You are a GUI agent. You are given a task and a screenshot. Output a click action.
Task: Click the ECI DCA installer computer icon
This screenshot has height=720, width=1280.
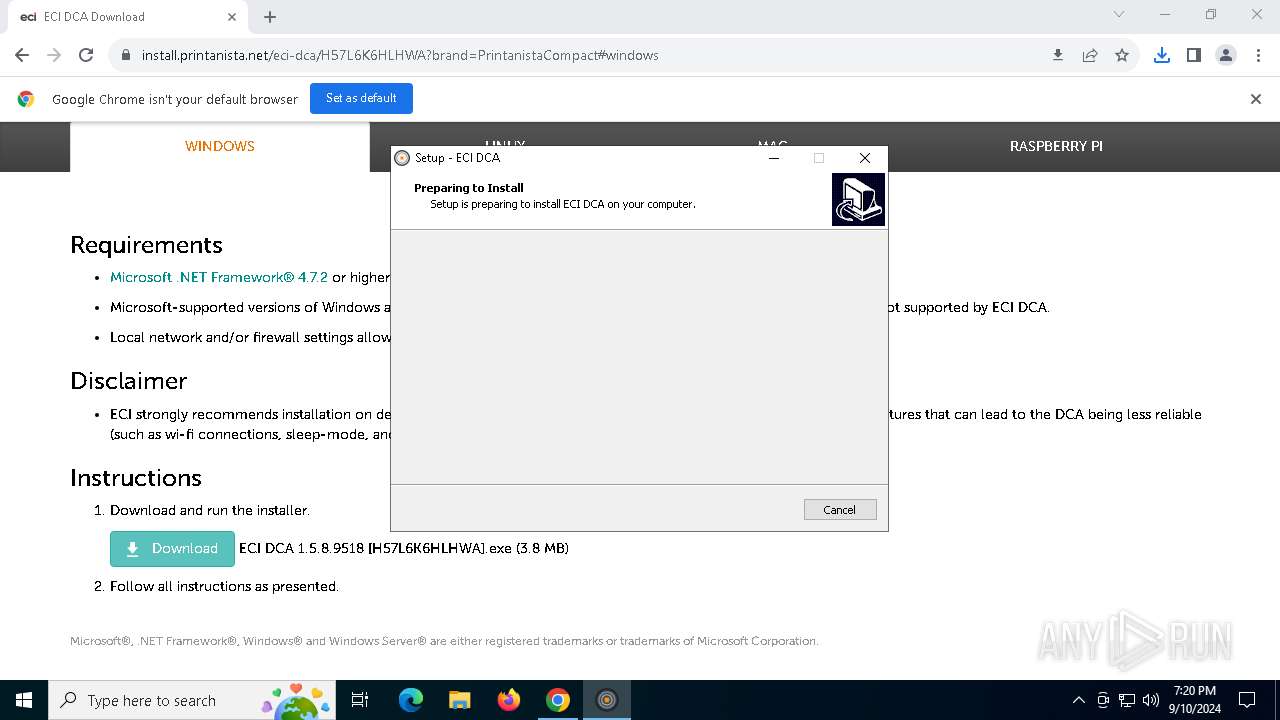858,199
